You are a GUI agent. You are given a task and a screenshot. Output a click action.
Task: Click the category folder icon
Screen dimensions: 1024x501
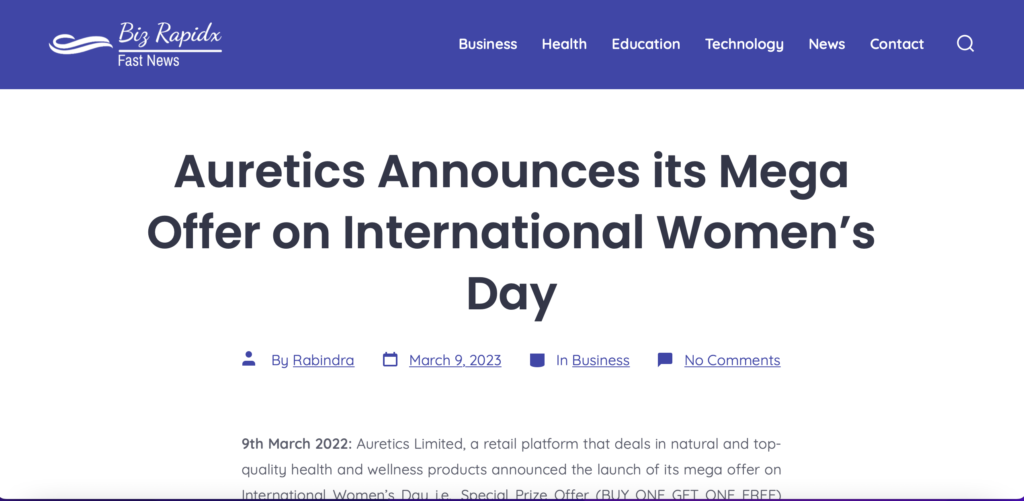pos(537,360)
